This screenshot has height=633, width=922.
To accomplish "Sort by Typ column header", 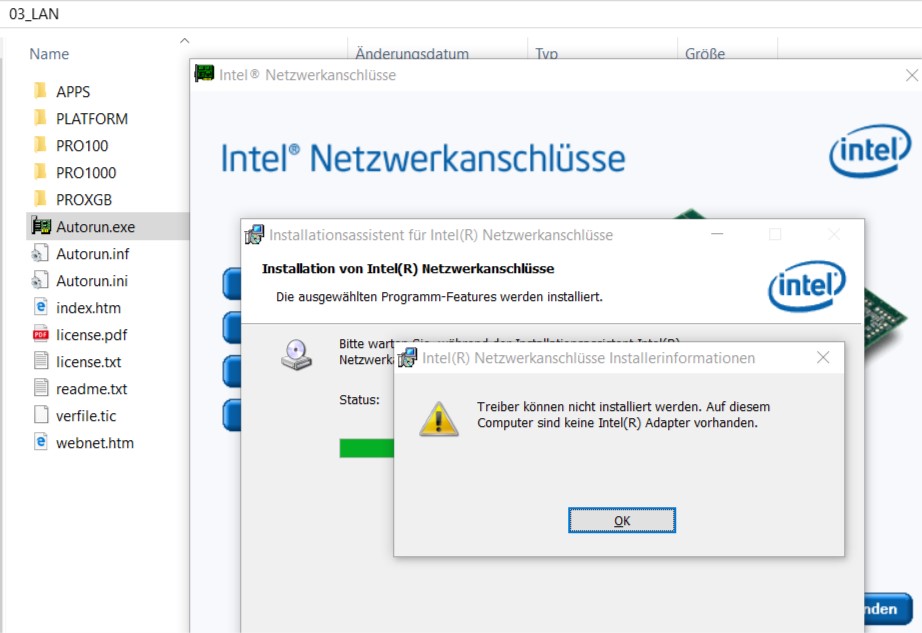I will (x=546, y=53).
